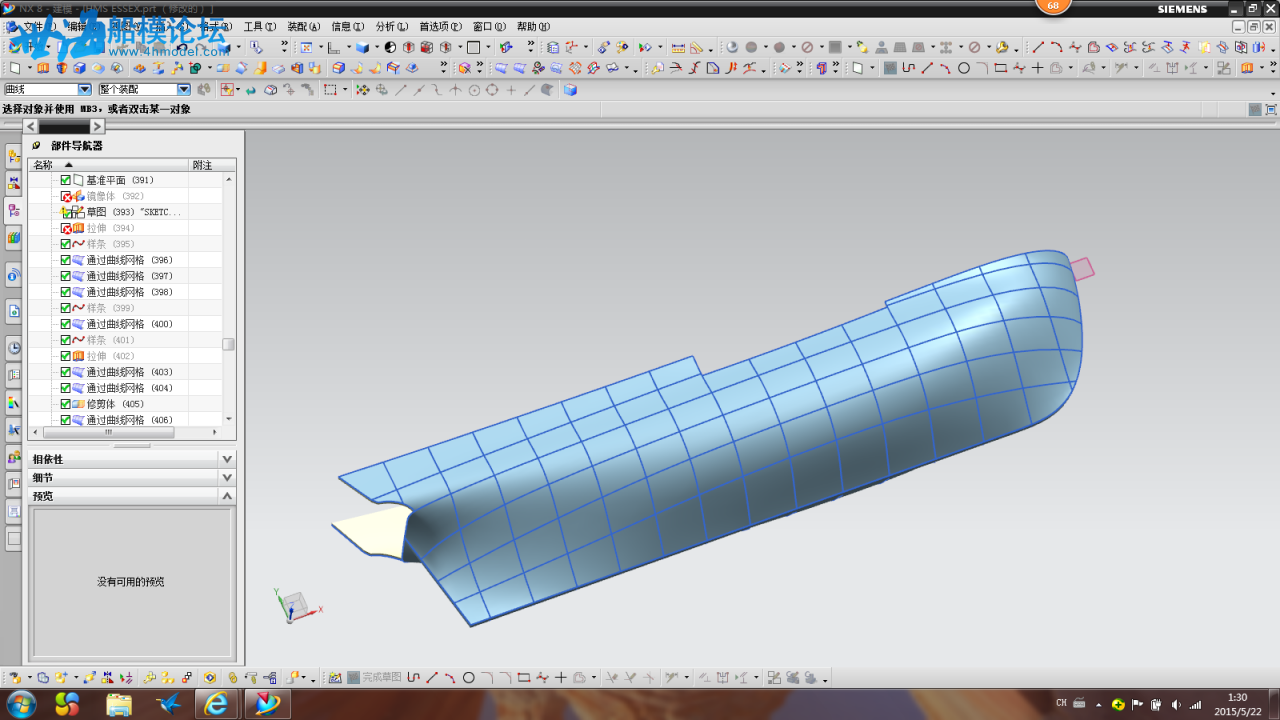Click the circle tool in bottom sketch toolbar
The width and height of the screenshot is (1280, 720).
468,677
